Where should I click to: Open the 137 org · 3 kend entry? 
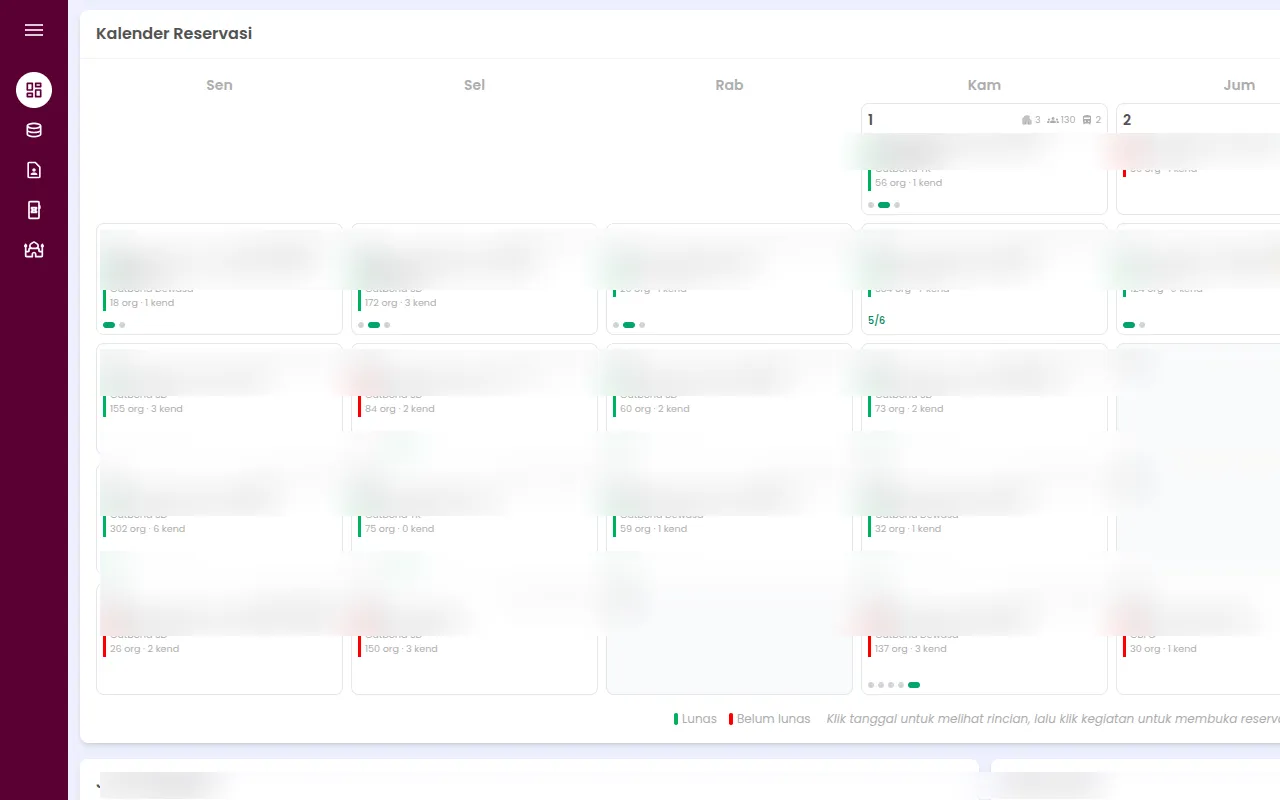point(910,649)
